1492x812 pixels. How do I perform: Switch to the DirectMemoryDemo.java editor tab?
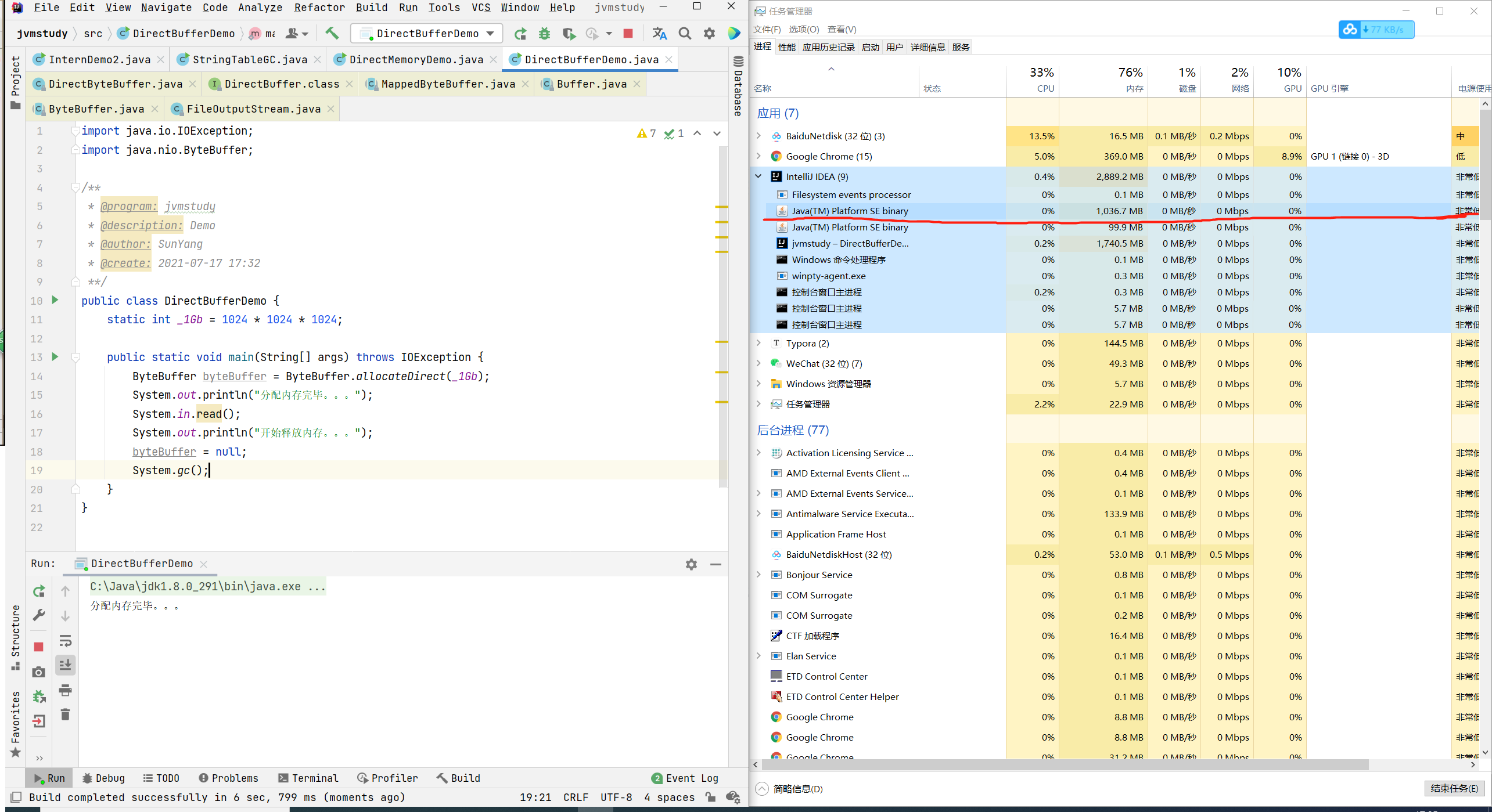tap(416, 59)
